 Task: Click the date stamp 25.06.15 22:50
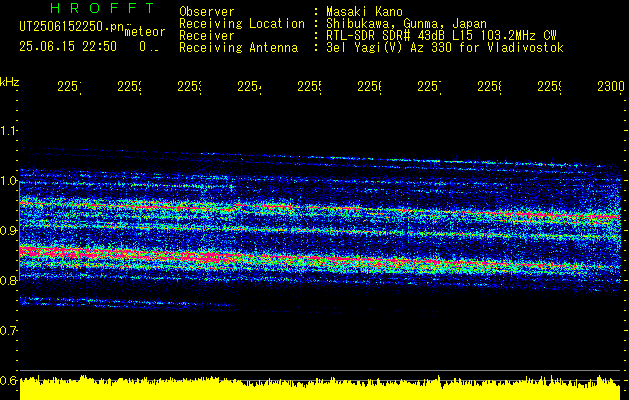click(68, 47)
